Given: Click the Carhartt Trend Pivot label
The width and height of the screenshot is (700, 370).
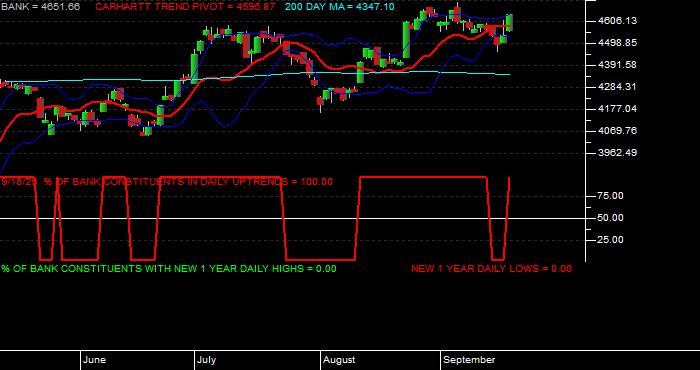Looking at the screenshot, I should point(185,7).
